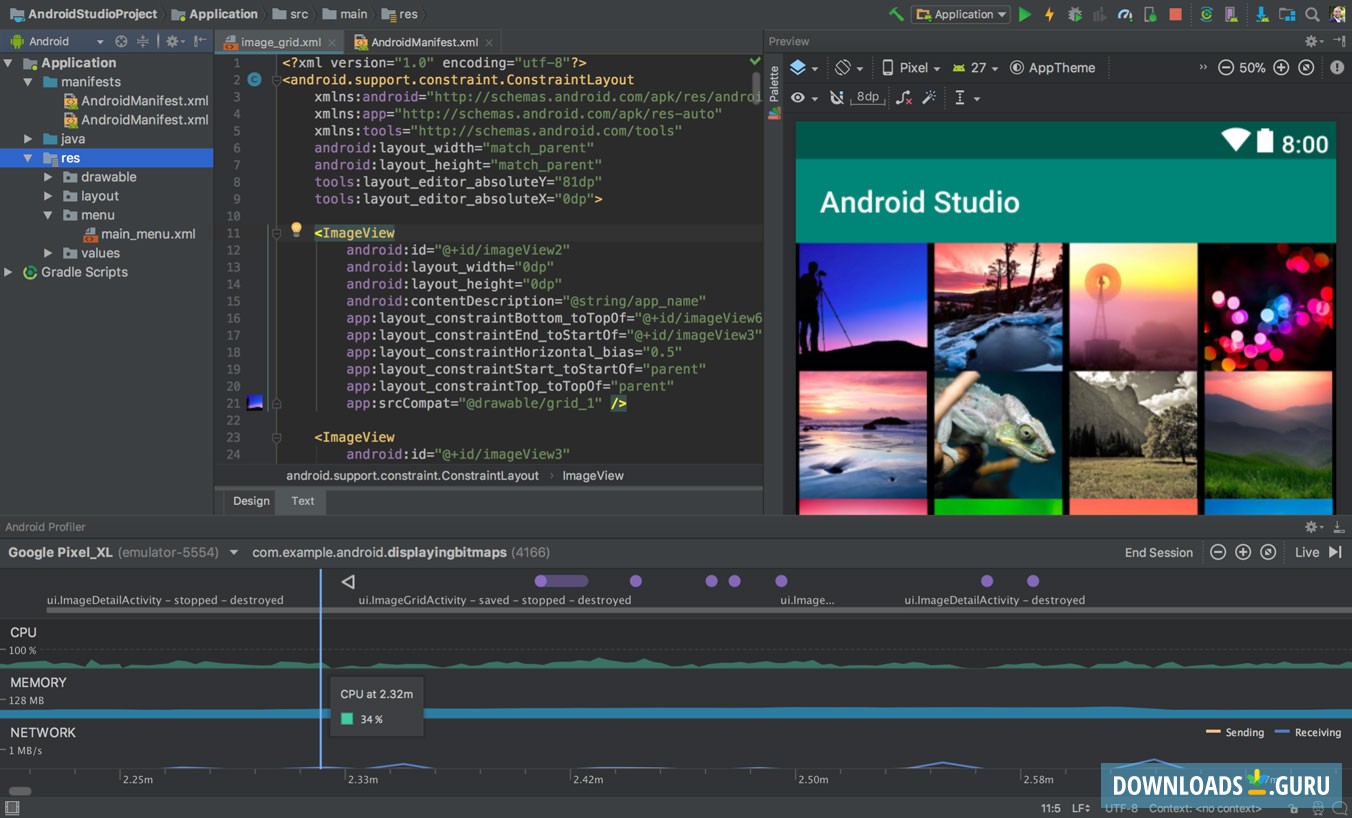The height and width of the screenshot is (818, 1352).
Task: Expand the drawable folder in project tree
Action: tap(48, 177)
